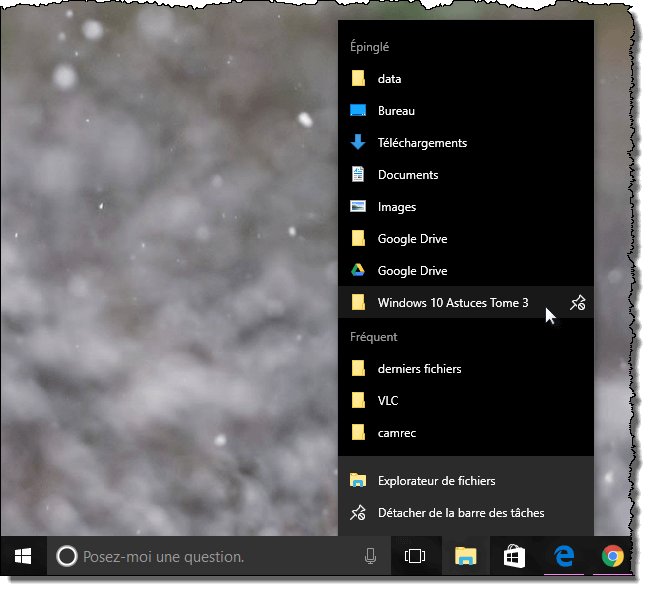Open the frequent 'derniers fichiers' folder
Viewport: 651px width, 591px height.
pos(419,369)
